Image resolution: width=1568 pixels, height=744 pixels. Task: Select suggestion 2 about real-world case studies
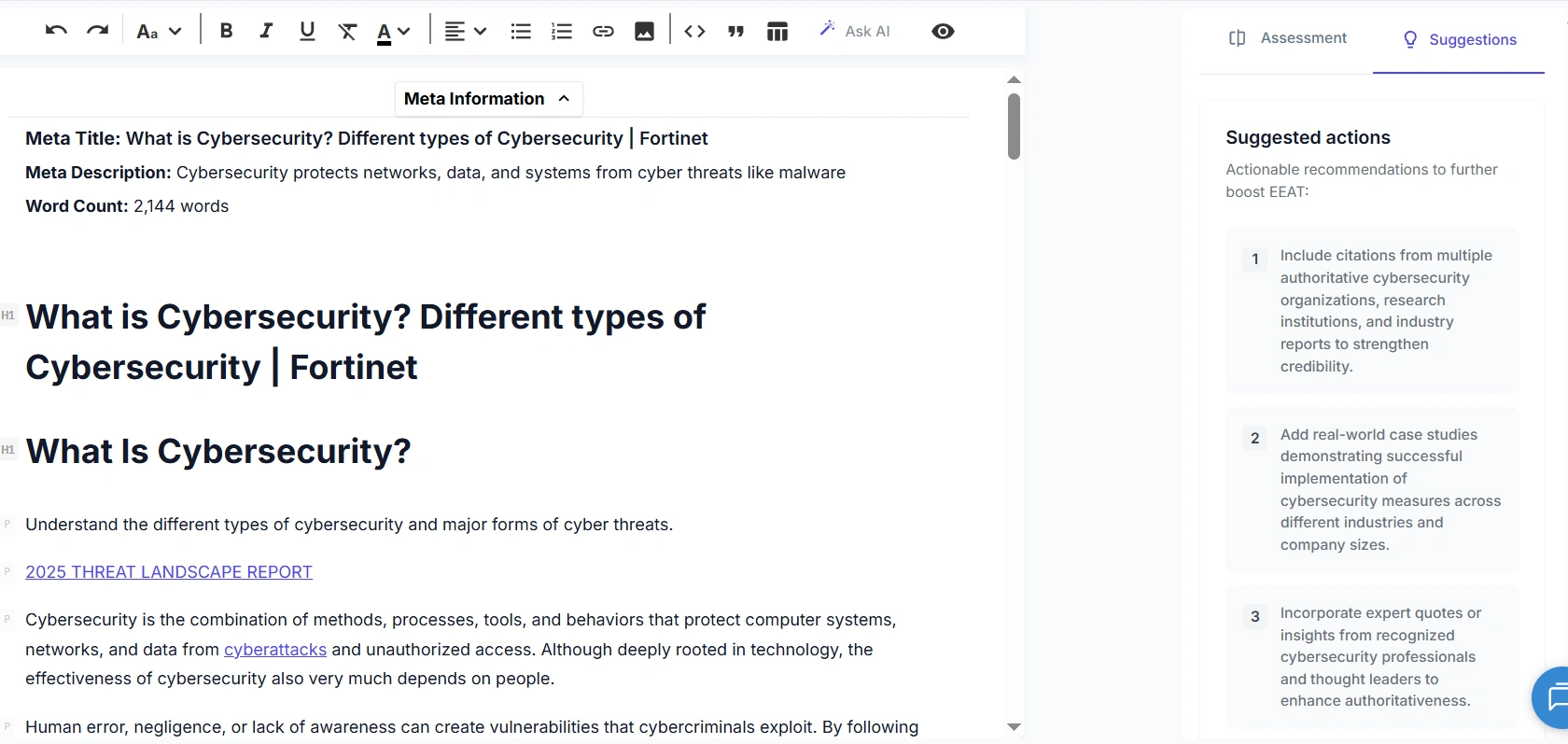click(1372, 490)
